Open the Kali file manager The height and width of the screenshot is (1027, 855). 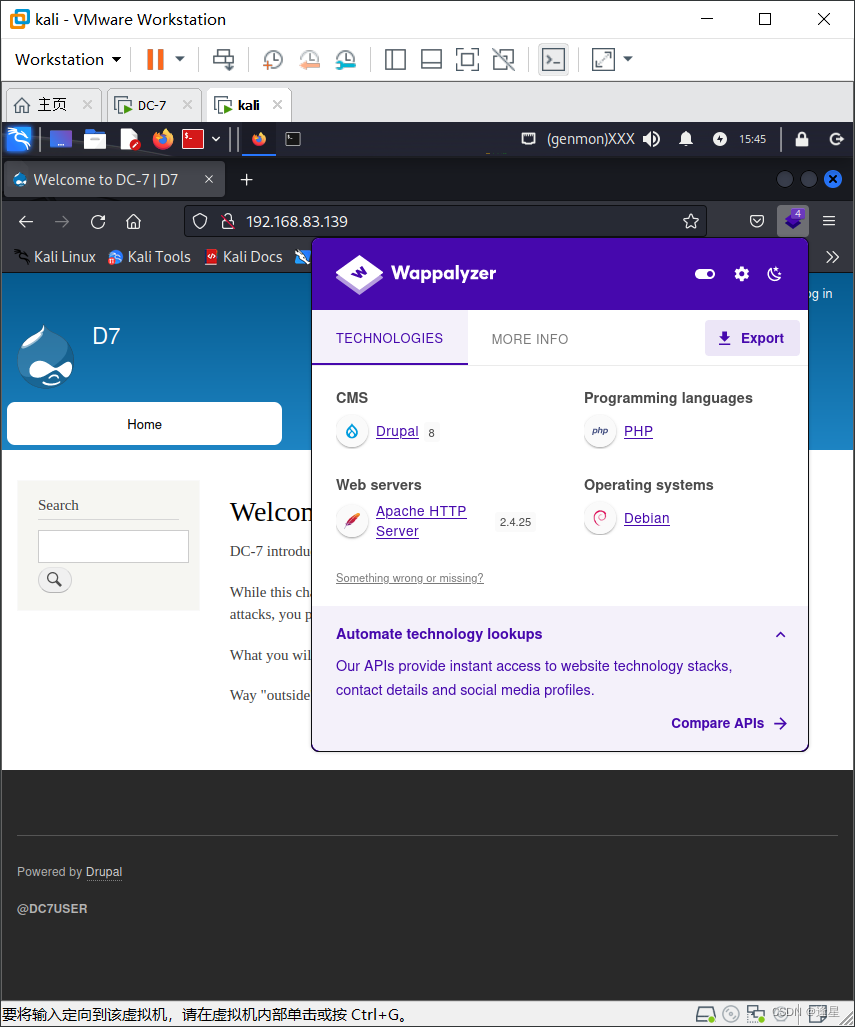pyautogui.click(x=94, y=139)
